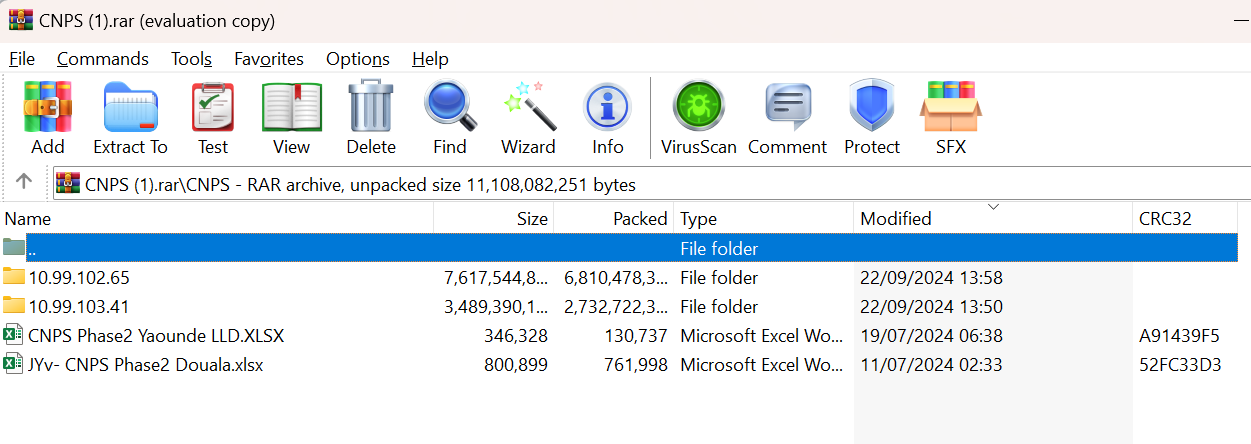Select the 10.99.103.41 folder name
This screenshot has height=444, width=1251.
click(x=79, y=306)
